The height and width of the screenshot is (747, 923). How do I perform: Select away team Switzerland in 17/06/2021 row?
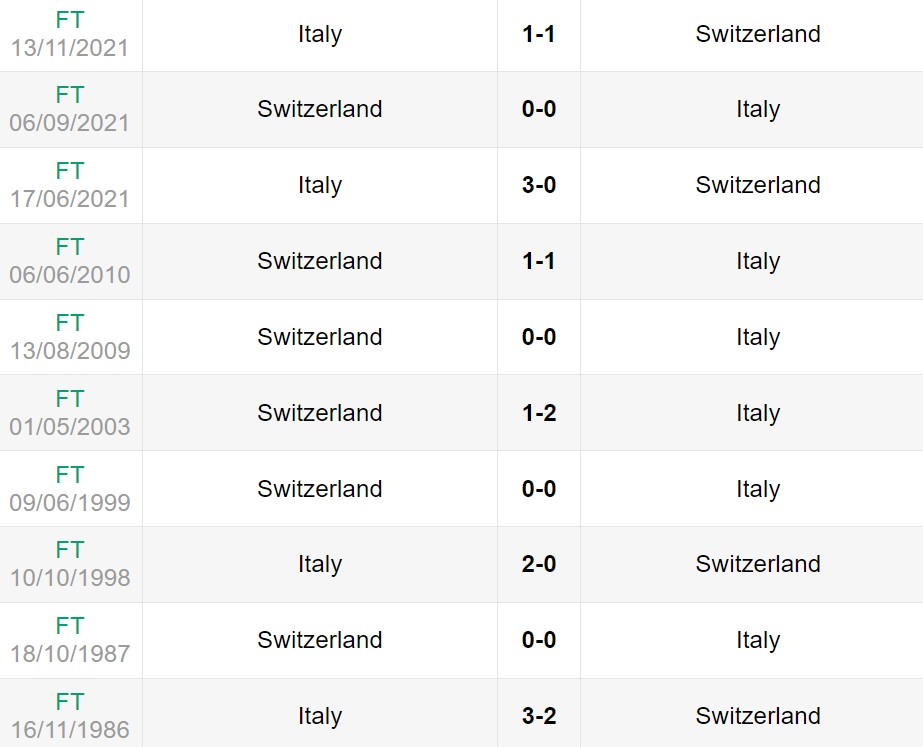click(758, 185)
